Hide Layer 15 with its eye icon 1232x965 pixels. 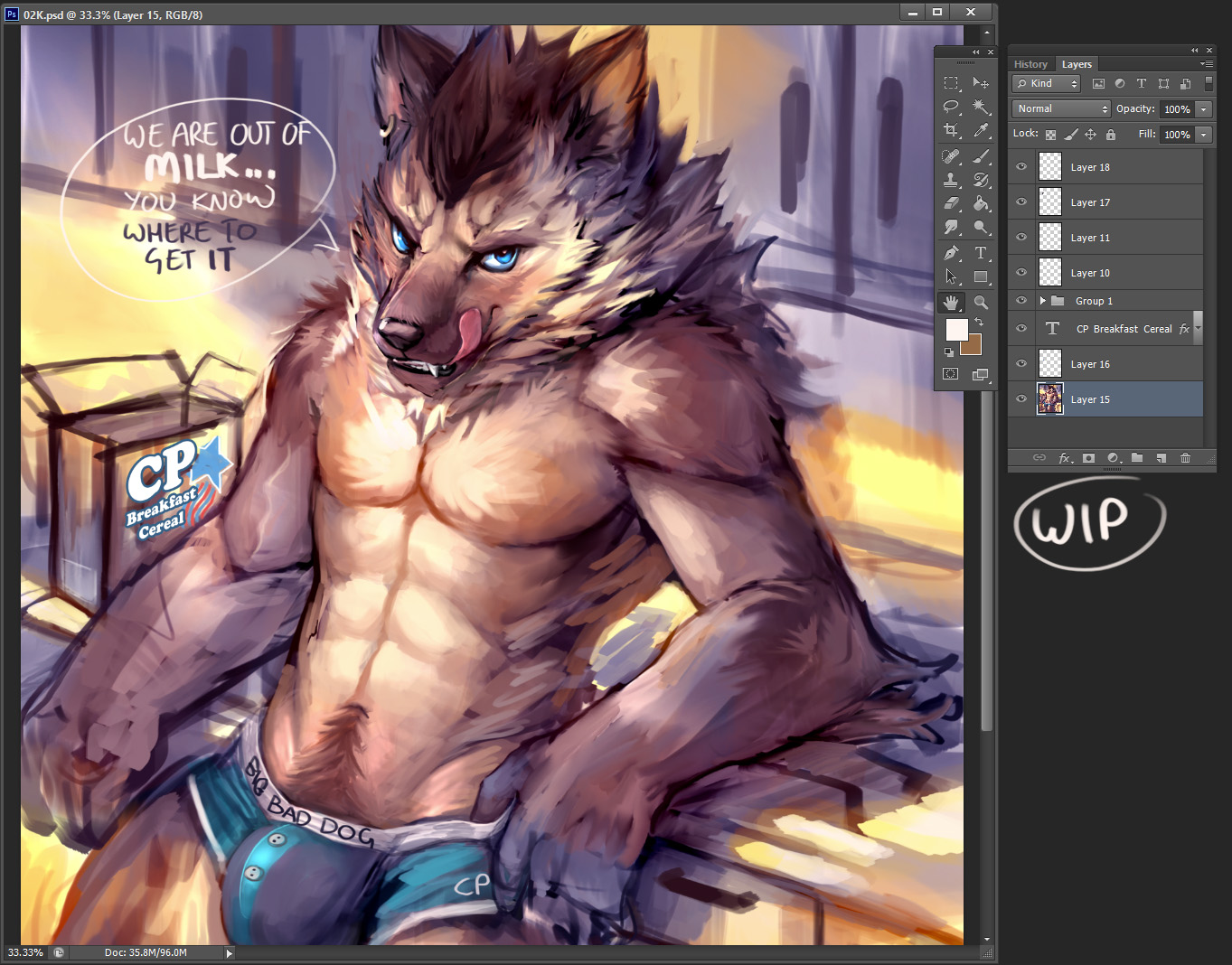[x=1021, y=398]
